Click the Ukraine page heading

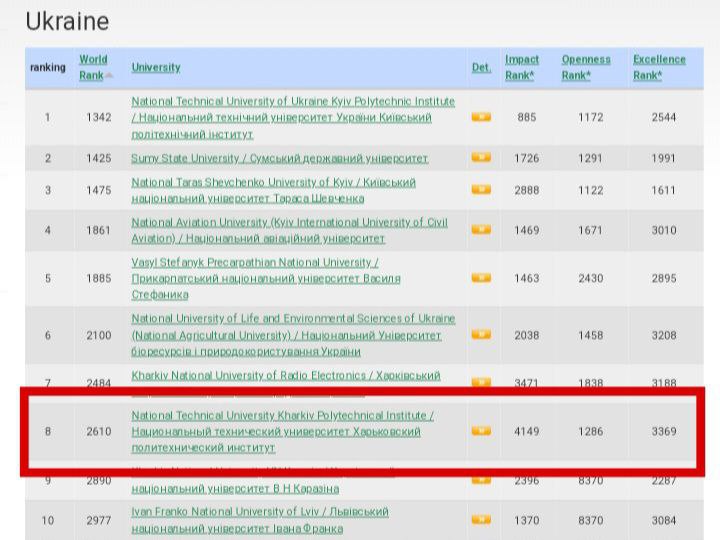(68, 22)
